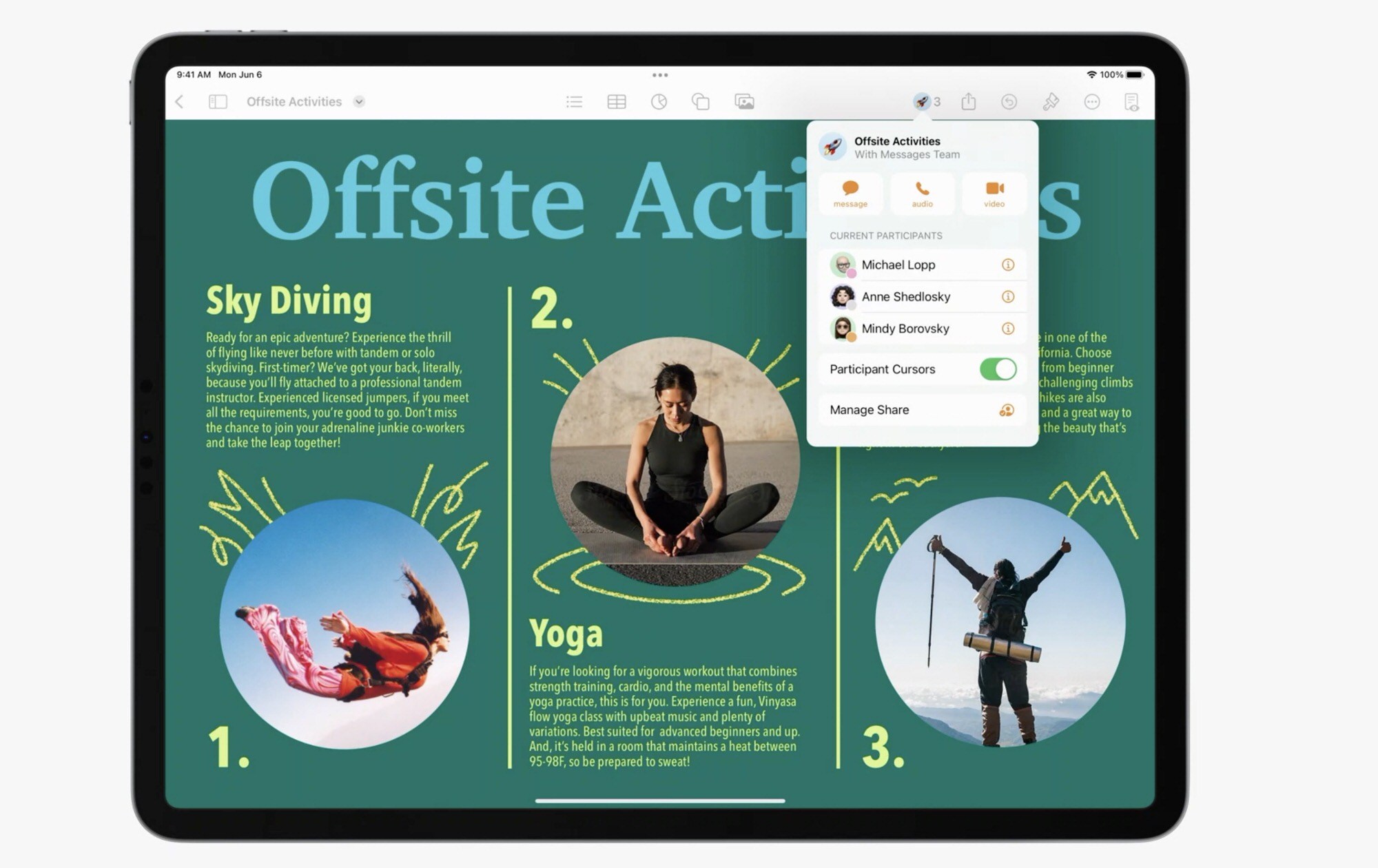Click the table insert icon in toolbar
Viewport: 1378px width, 868px height.
coord(617,101)
